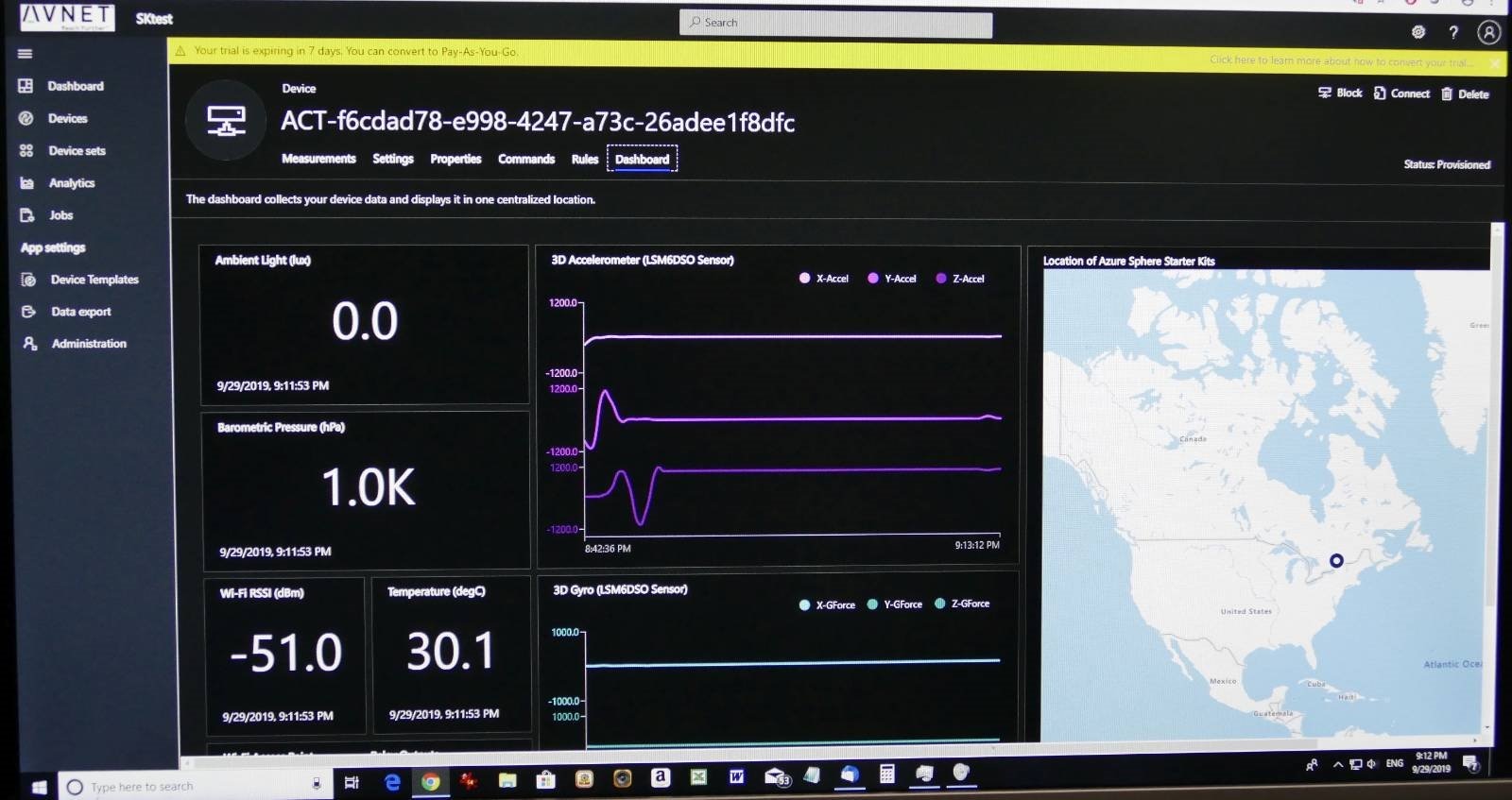Click the Ambient Light 0.0 value
Screen dimensions: 1512x800
tap(365, 321)
